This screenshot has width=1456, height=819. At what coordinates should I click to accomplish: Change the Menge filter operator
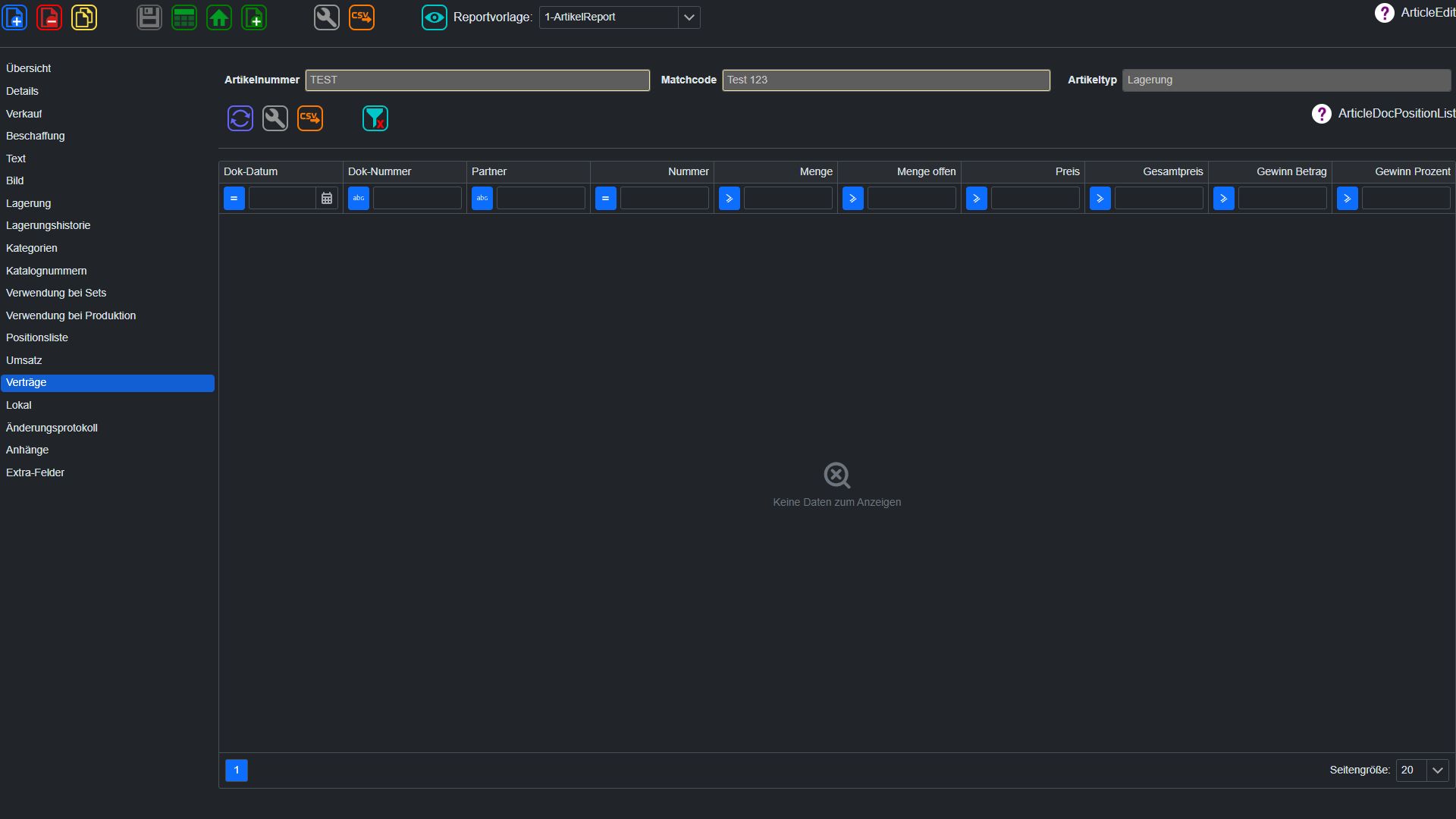(730, 198)
